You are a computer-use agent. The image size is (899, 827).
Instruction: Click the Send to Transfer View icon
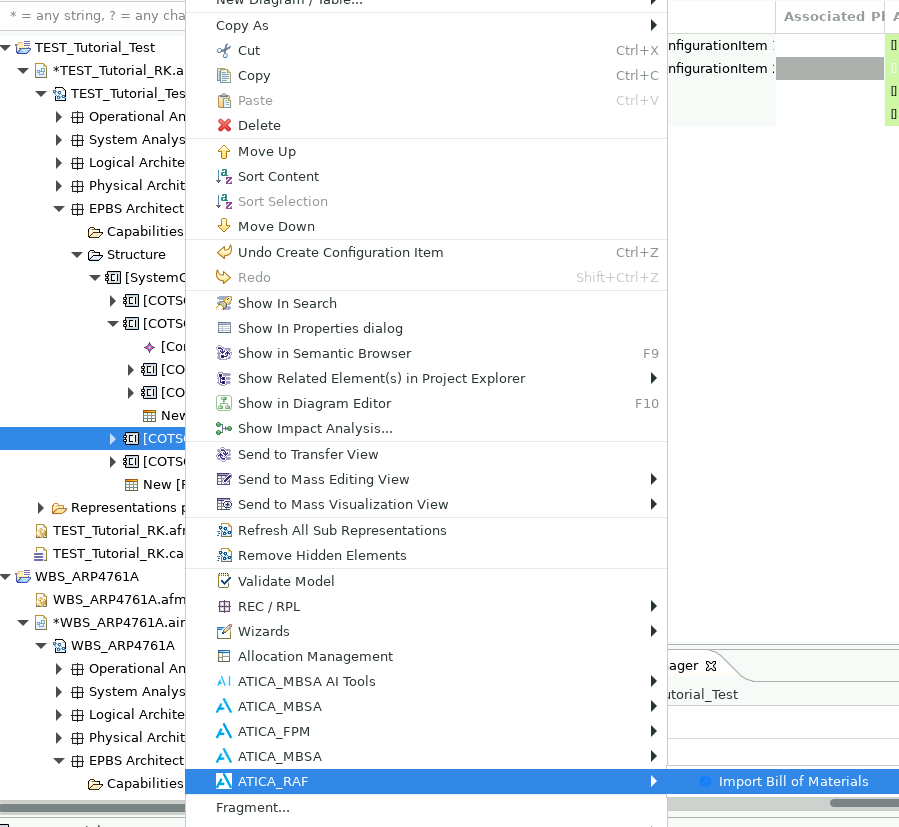coord(224,454)
